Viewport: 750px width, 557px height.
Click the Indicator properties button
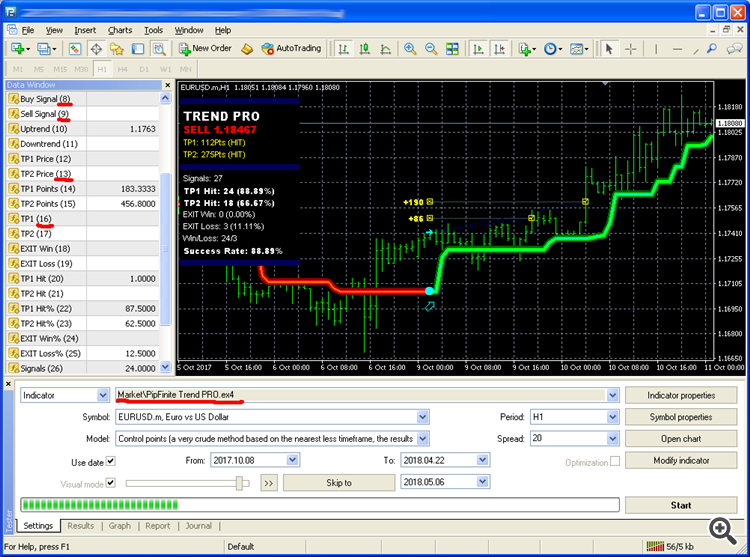coord(681,395)
